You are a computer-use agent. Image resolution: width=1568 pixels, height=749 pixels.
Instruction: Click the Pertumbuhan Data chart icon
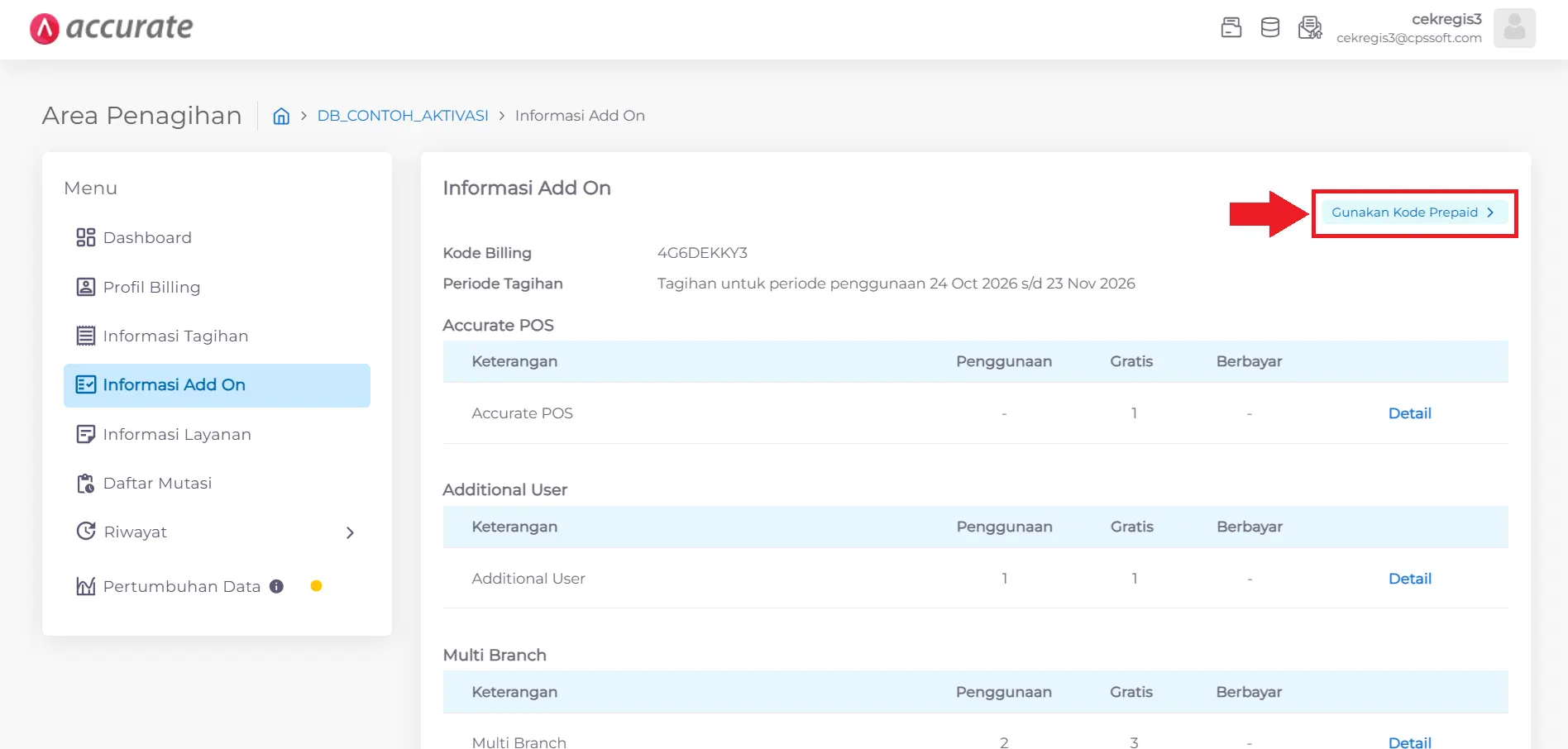point(86,586)
